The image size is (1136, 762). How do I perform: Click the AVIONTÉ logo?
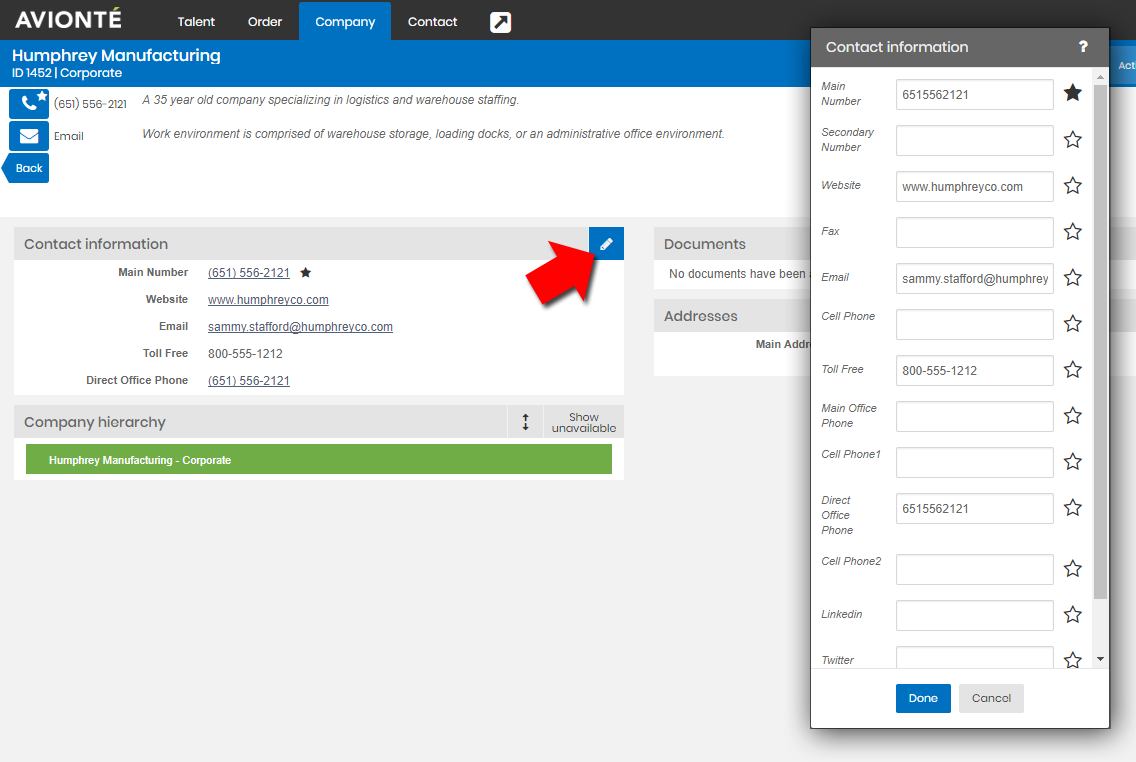coord(68,19)
